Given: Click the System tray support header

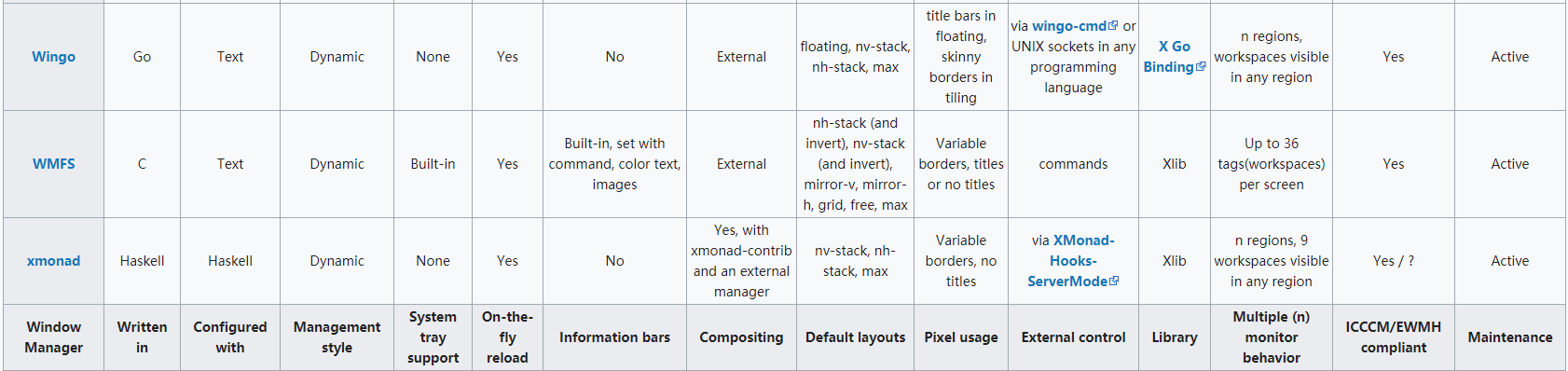Looking at the screenshot, I should 433,337.
